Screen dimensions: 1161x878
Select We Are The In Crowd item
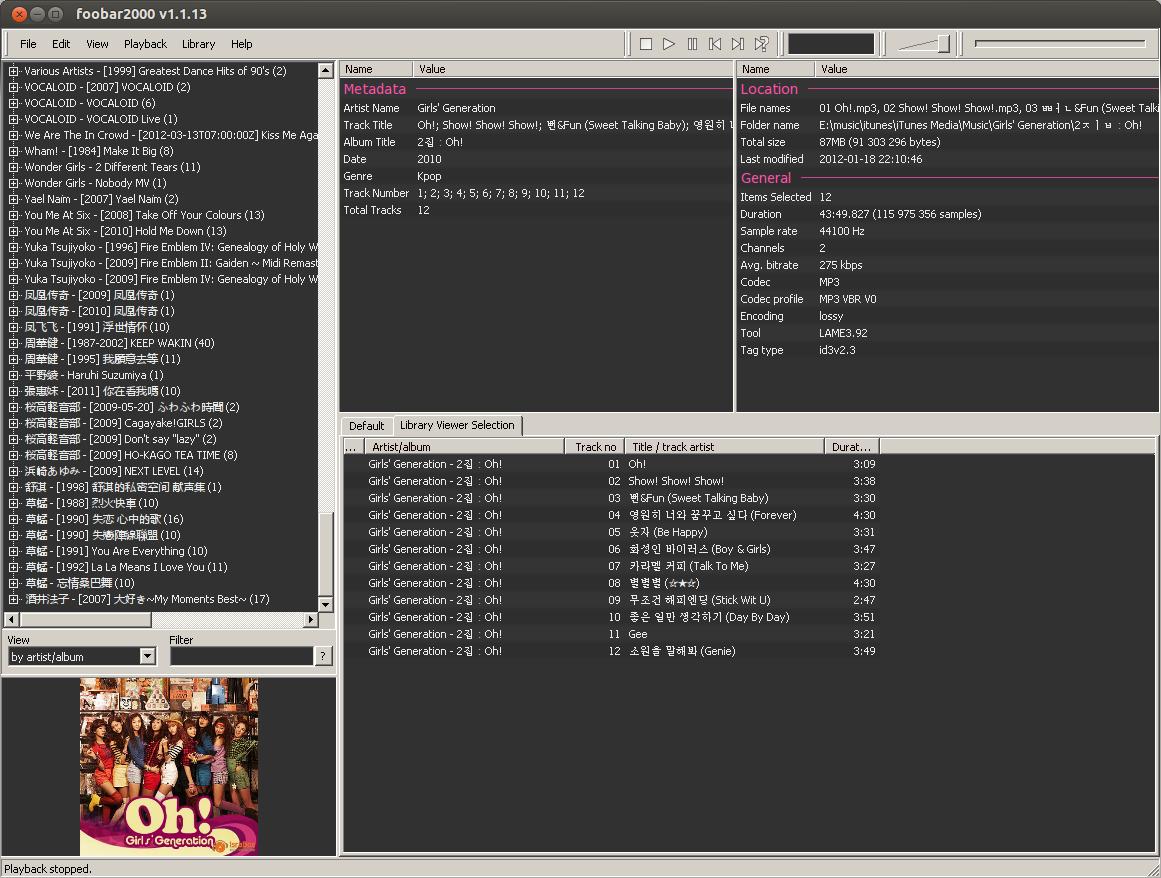(170, 135)
